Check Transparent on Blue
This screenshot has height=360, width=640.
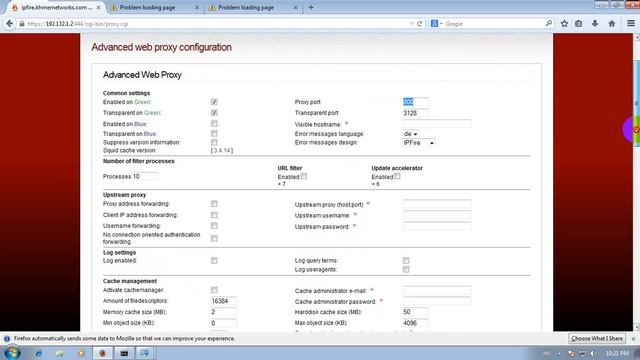click(x=214, y=133)
